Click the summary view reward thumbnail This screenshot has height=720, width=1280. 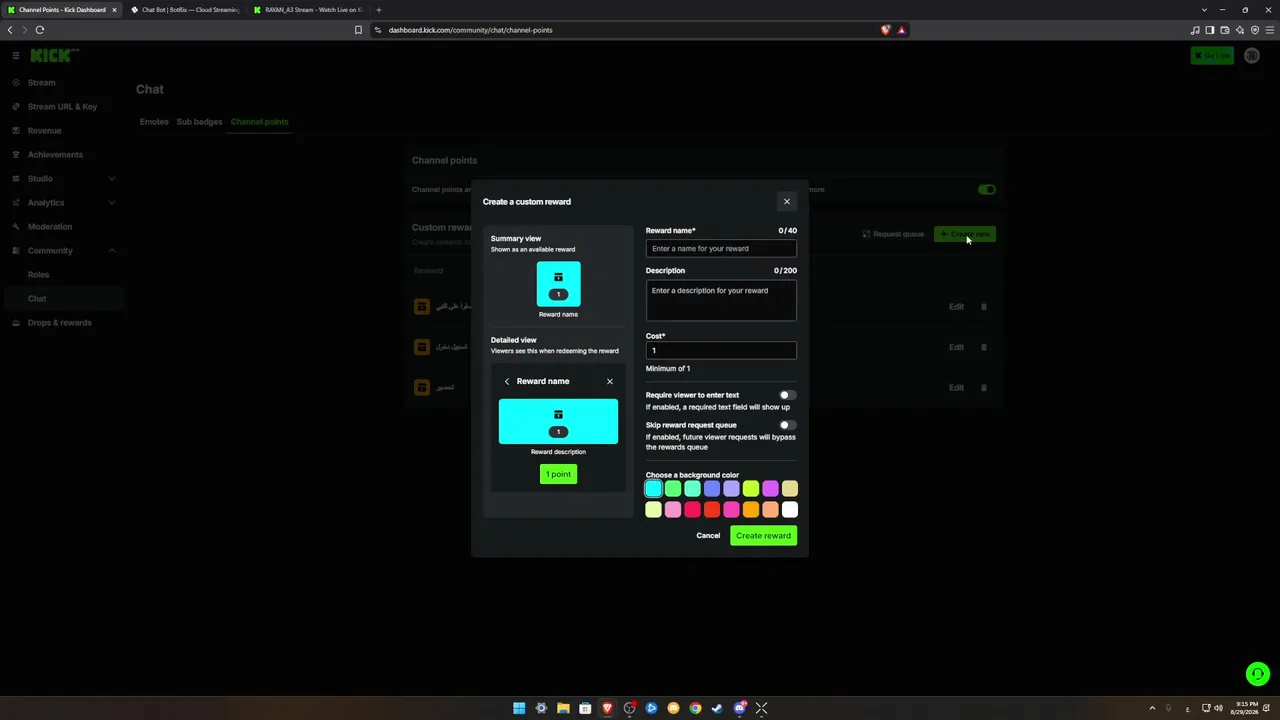(558, 284)
